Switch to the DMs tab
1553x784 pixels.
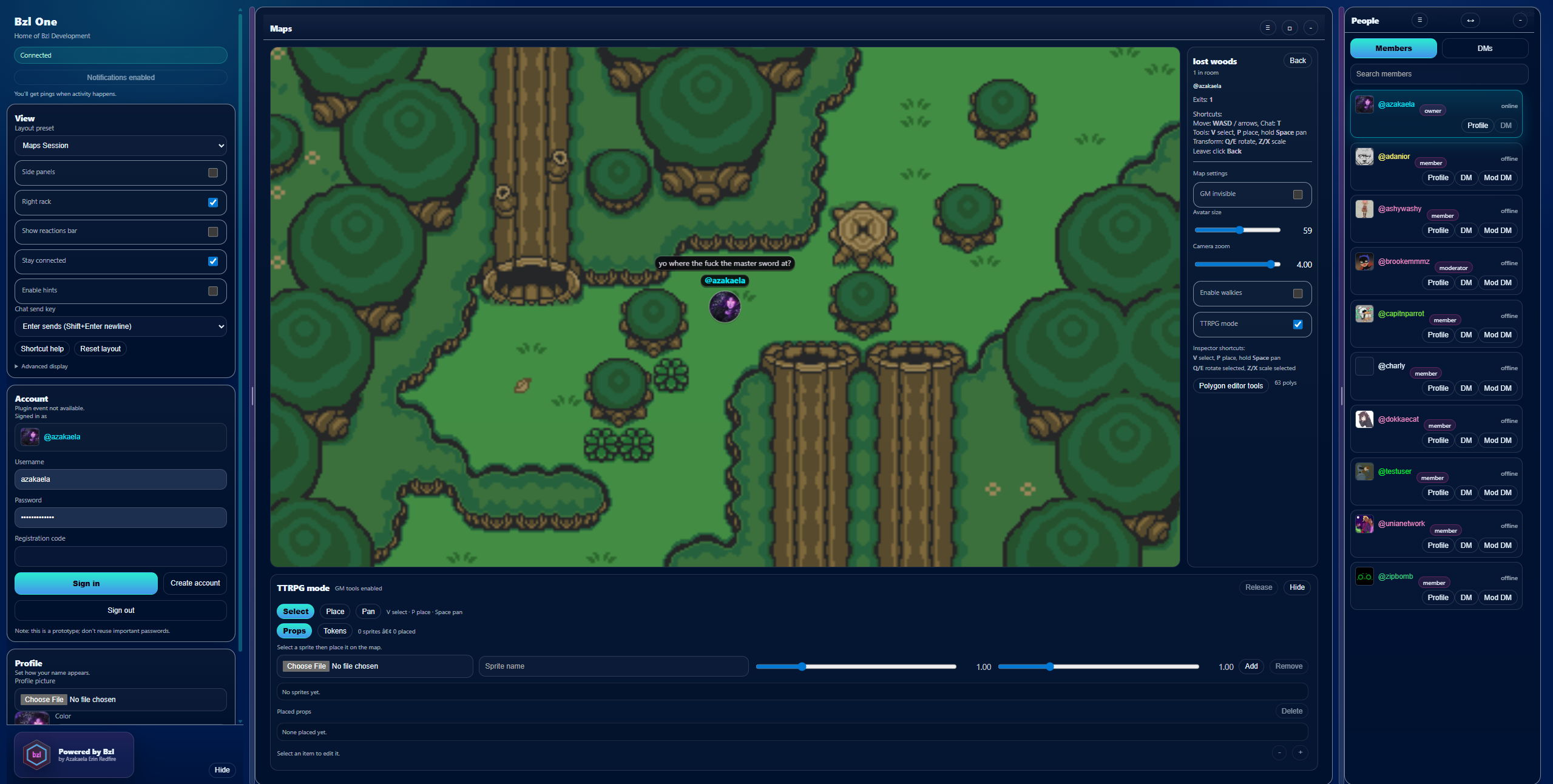pyautogui.click(x=1484, y=49)
